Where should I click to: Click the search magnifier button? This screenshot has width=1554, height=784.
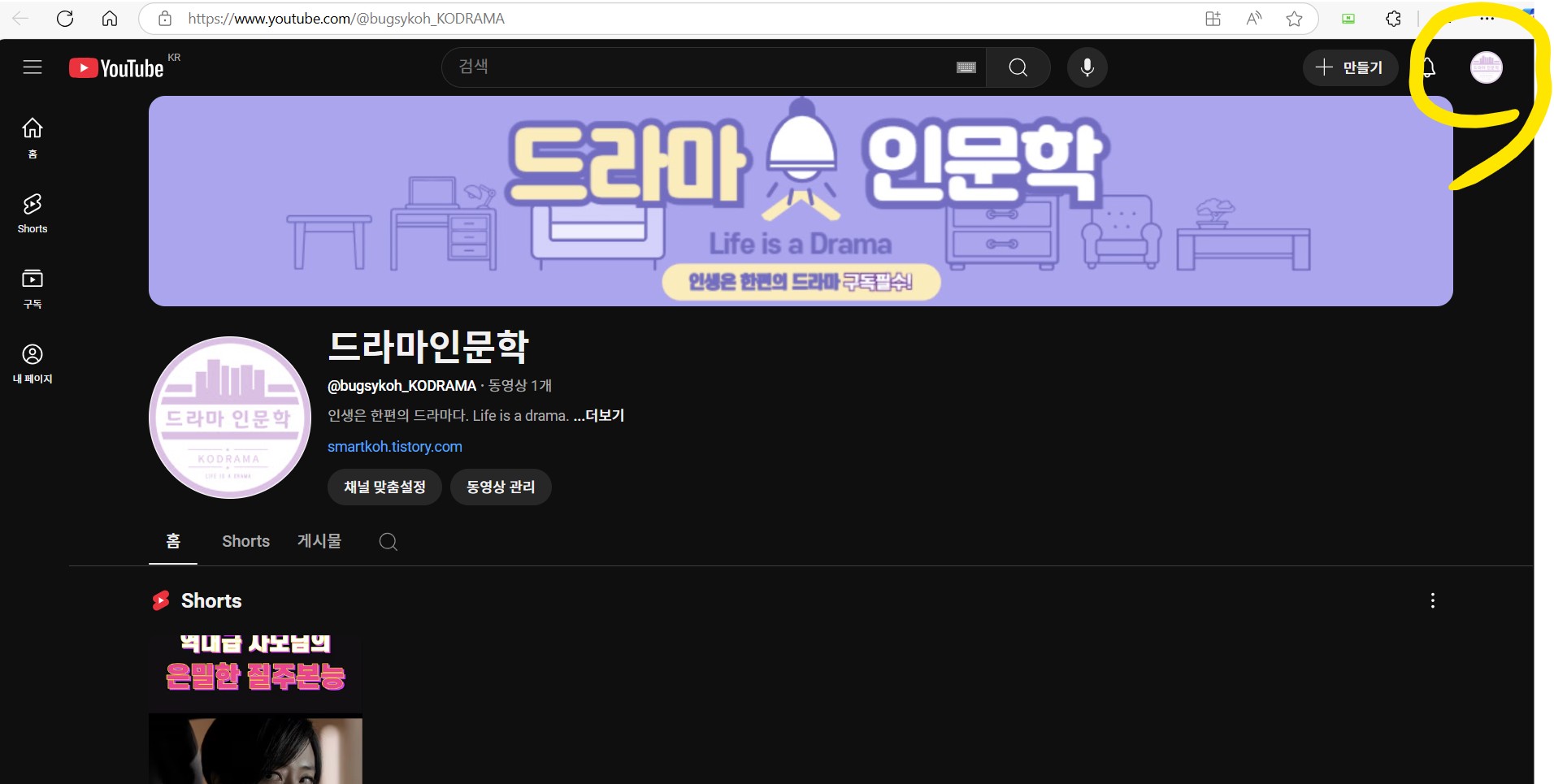1018,67
